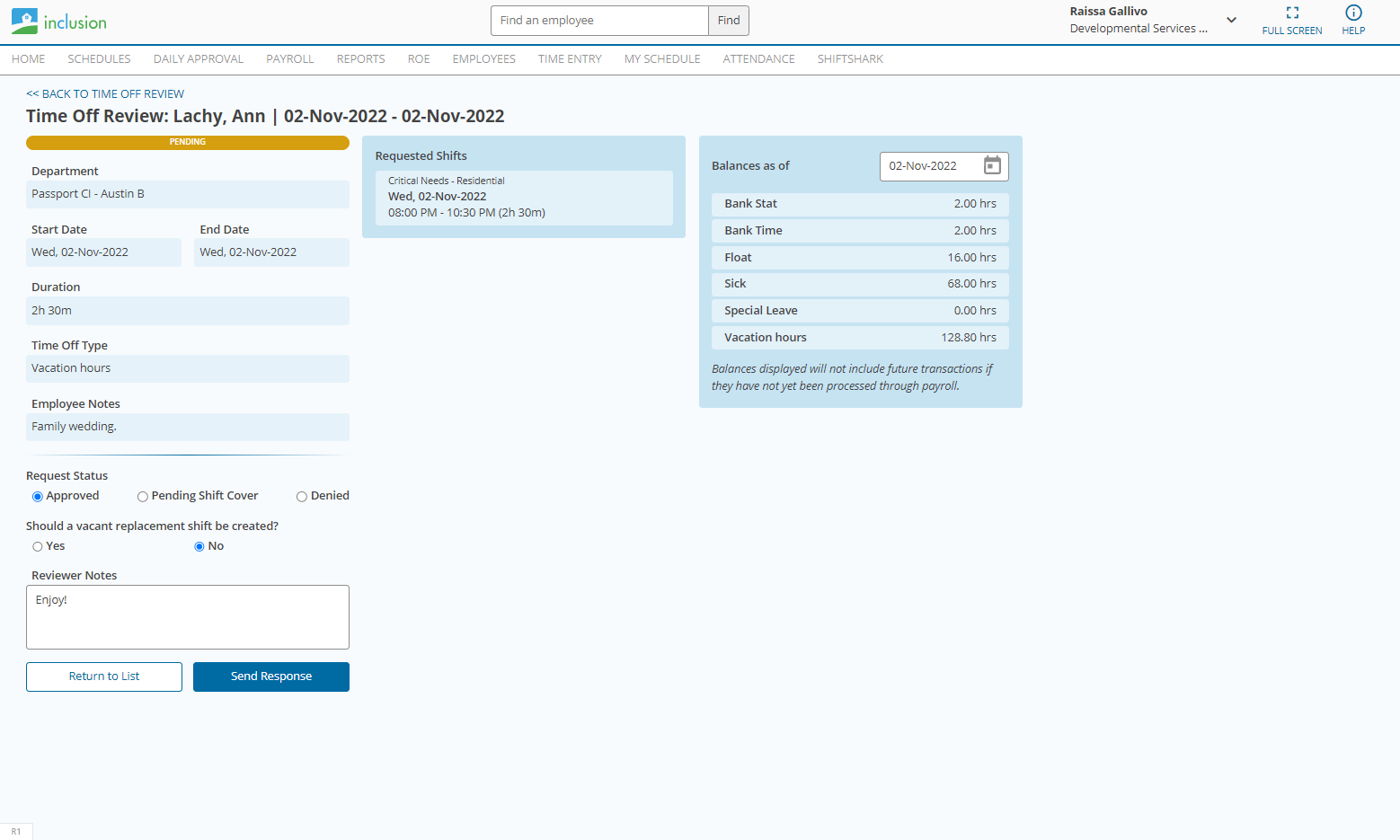Click the Bank Stat balance row
The image size is (1400, 840).
(x=860, y=204)
